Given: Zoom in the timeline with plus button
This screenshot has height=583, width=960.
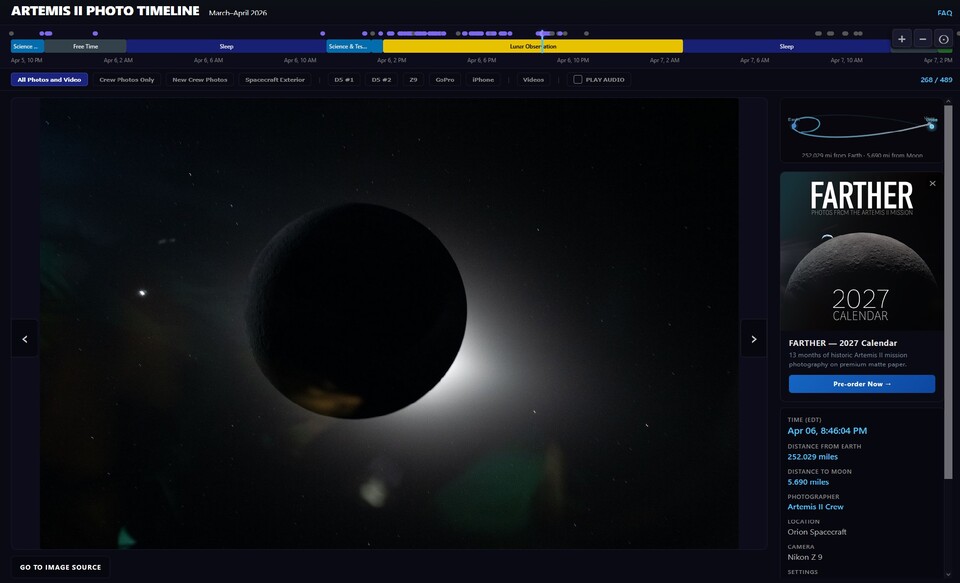Looking at the screenshot, I should pos(901,39).
